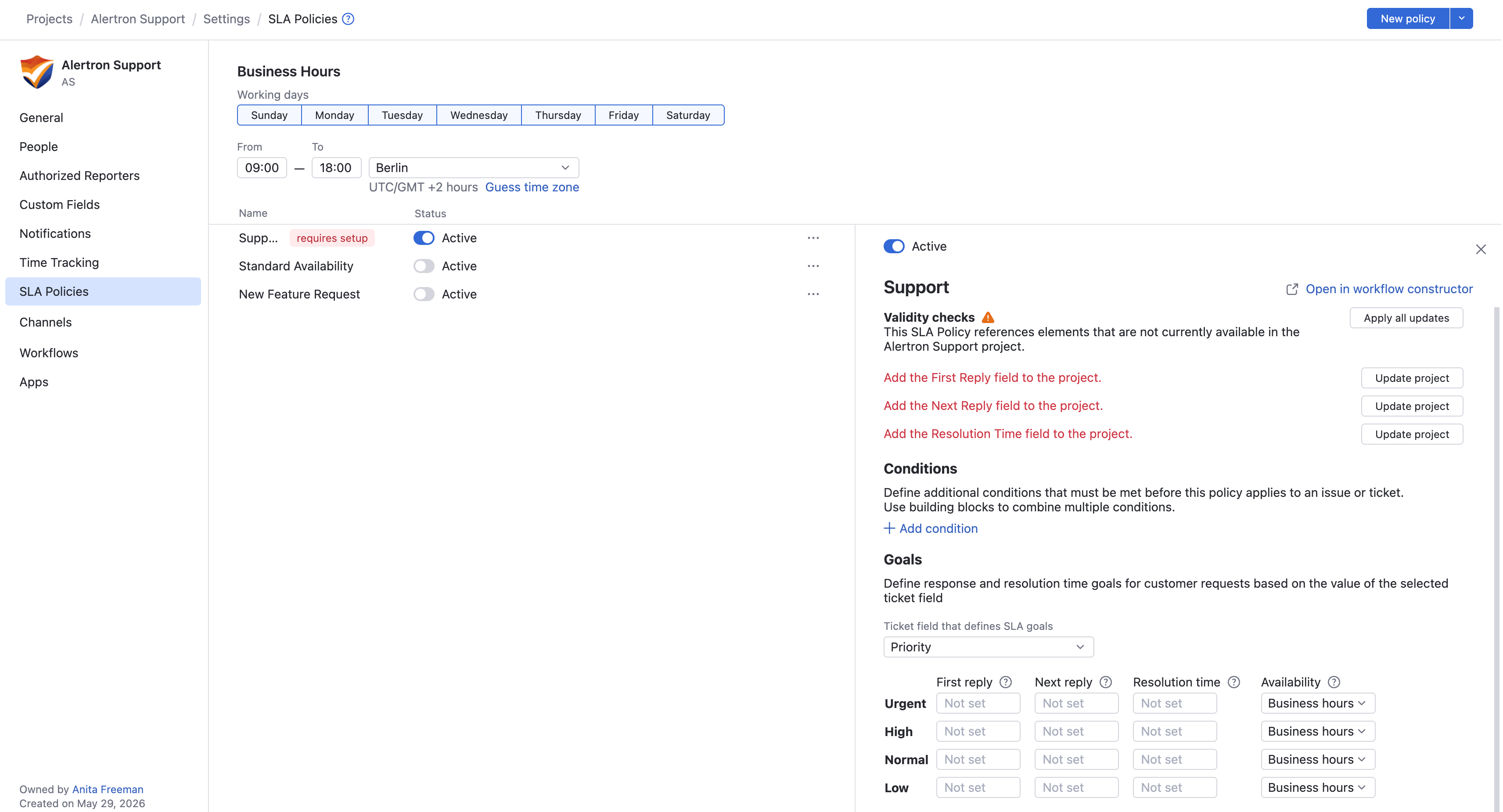1503x812 pixels.
Task: Toggle Sunday as a working day
Action: pyautogui.click(x=269, y=115)
